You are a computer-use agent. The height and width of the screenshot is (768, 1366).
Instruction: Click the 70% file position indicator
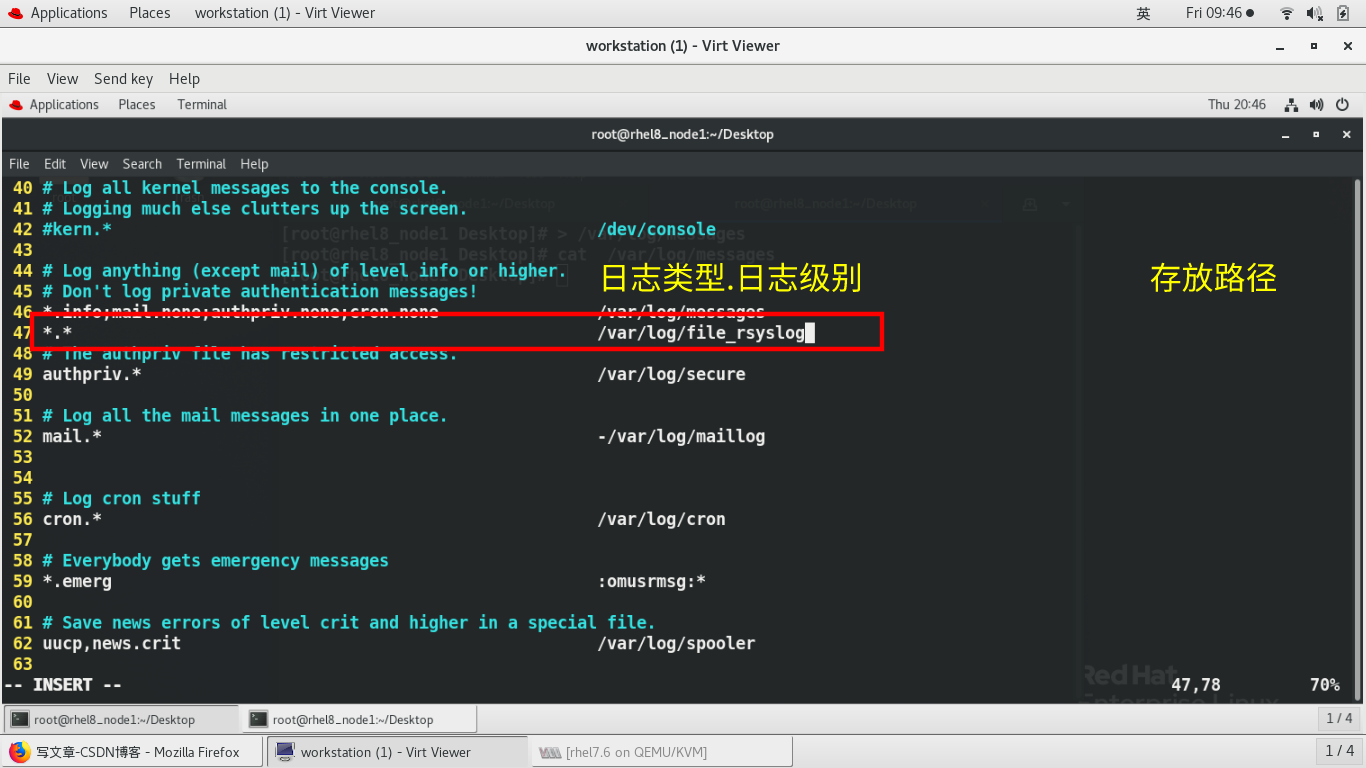pyautogui.click(x=1324, y=685)
